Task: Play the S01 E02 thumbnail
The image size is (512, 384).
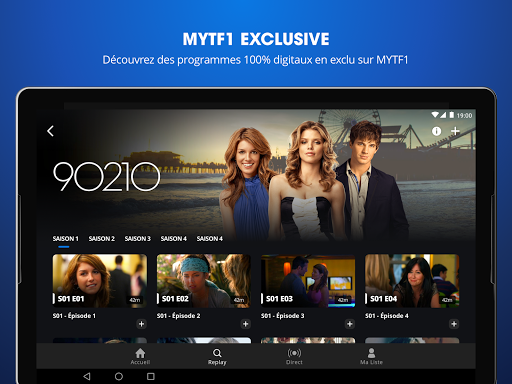Action: coord(204,281)
